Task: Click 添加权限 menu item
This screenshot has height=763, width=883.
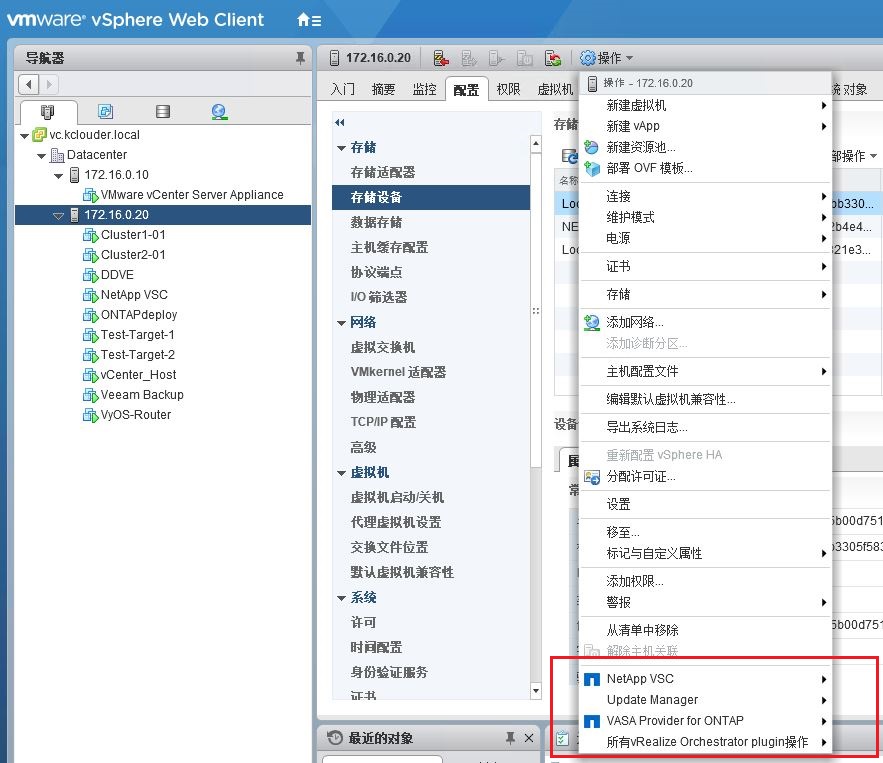Action: tap(706, 581)
